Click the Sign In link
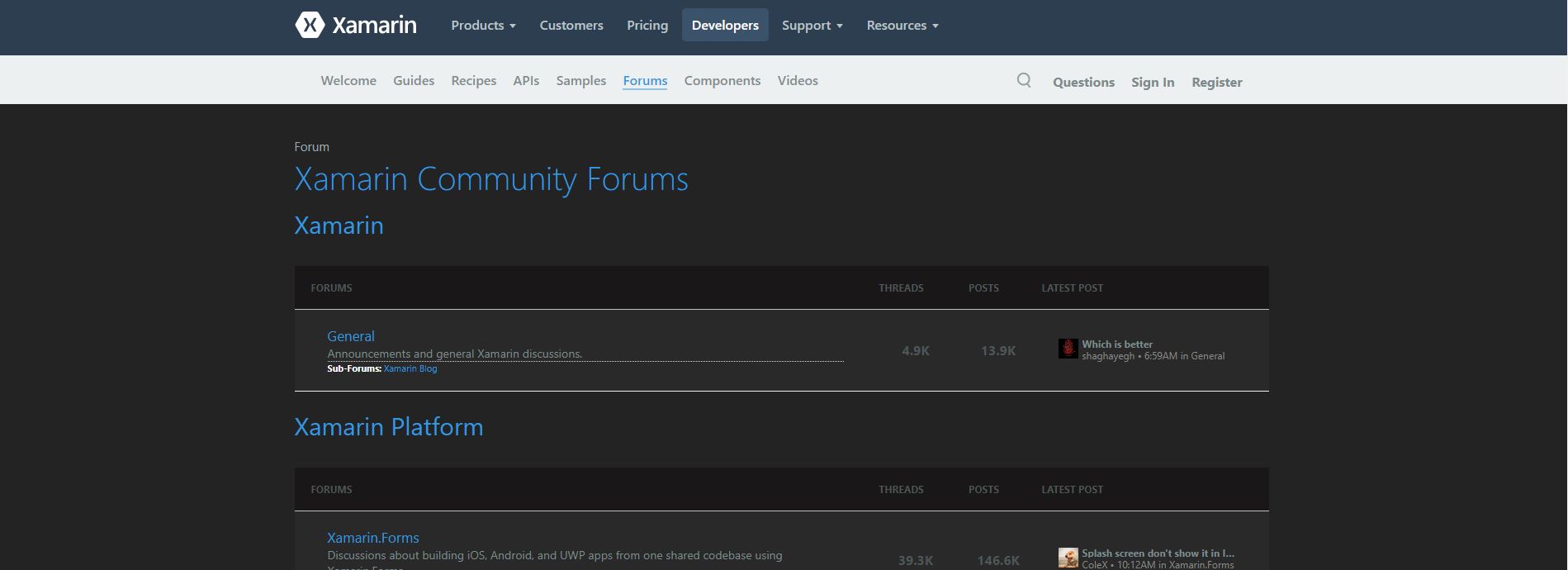1568x570 pixels. (x=1153, y=82)
